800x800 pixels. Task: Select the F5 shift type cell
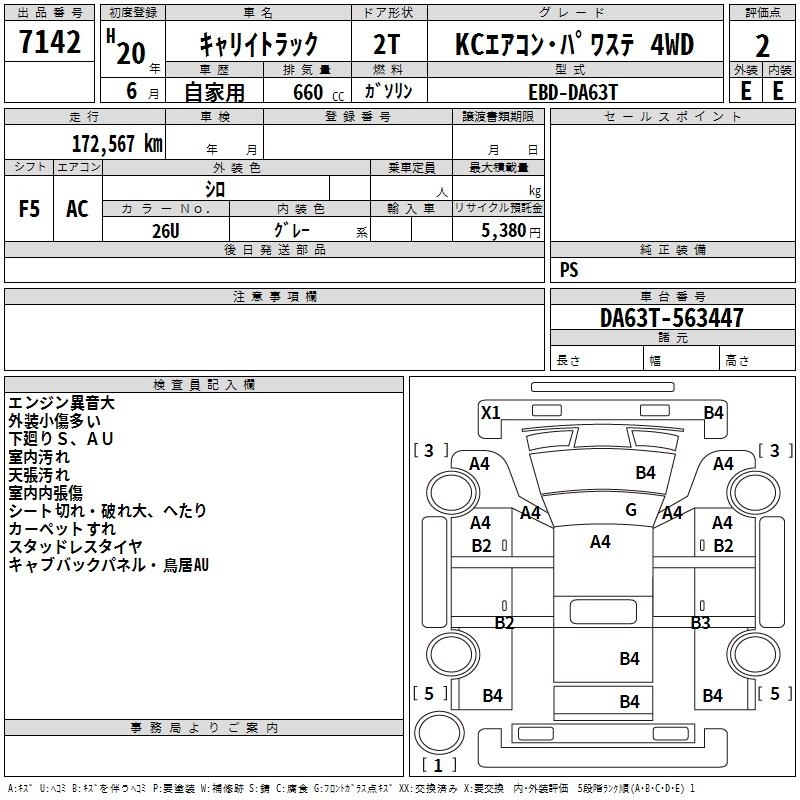(30, 208)
